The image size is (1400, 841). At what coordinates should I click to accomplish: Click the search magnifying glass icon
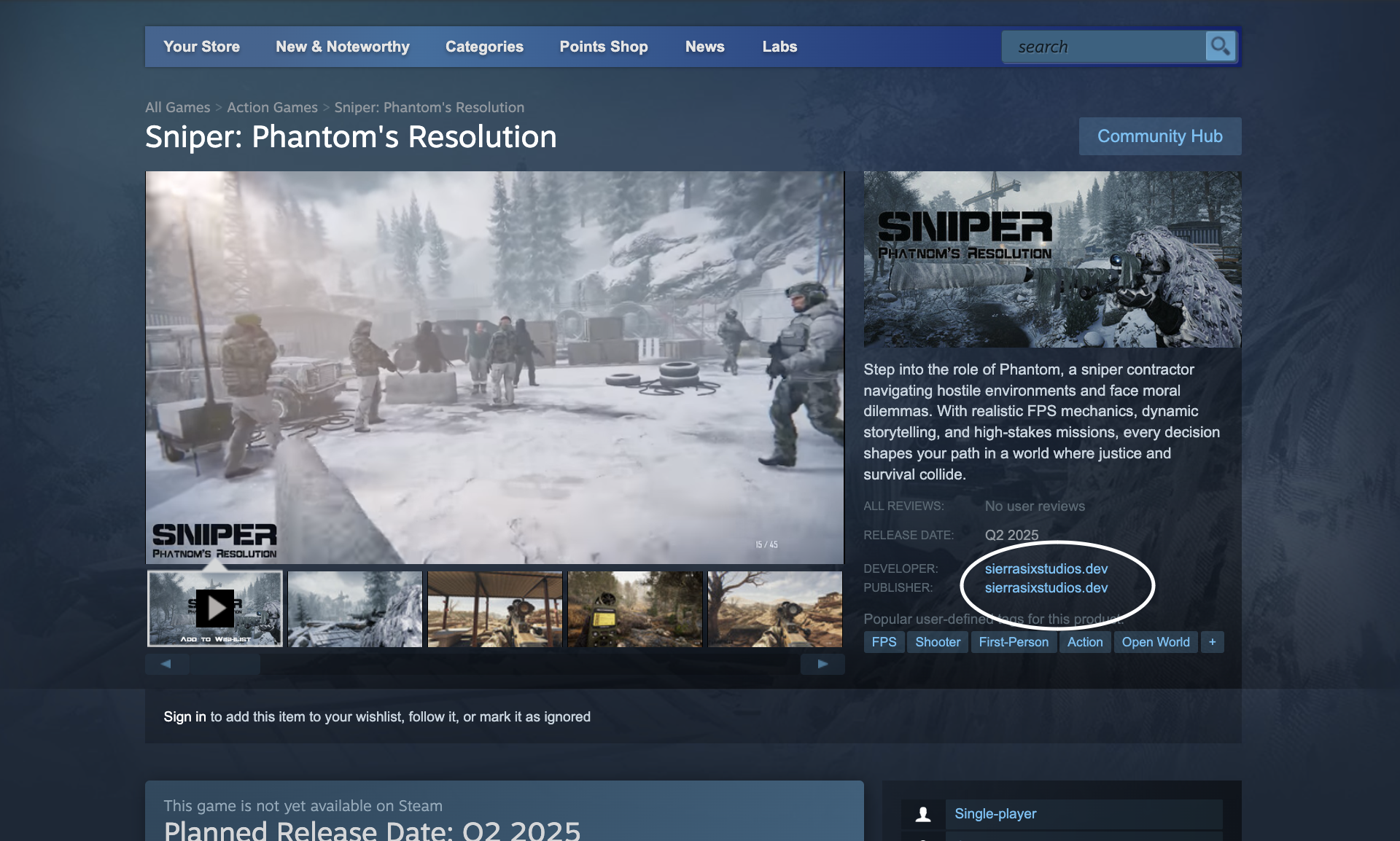[1220, 46]
